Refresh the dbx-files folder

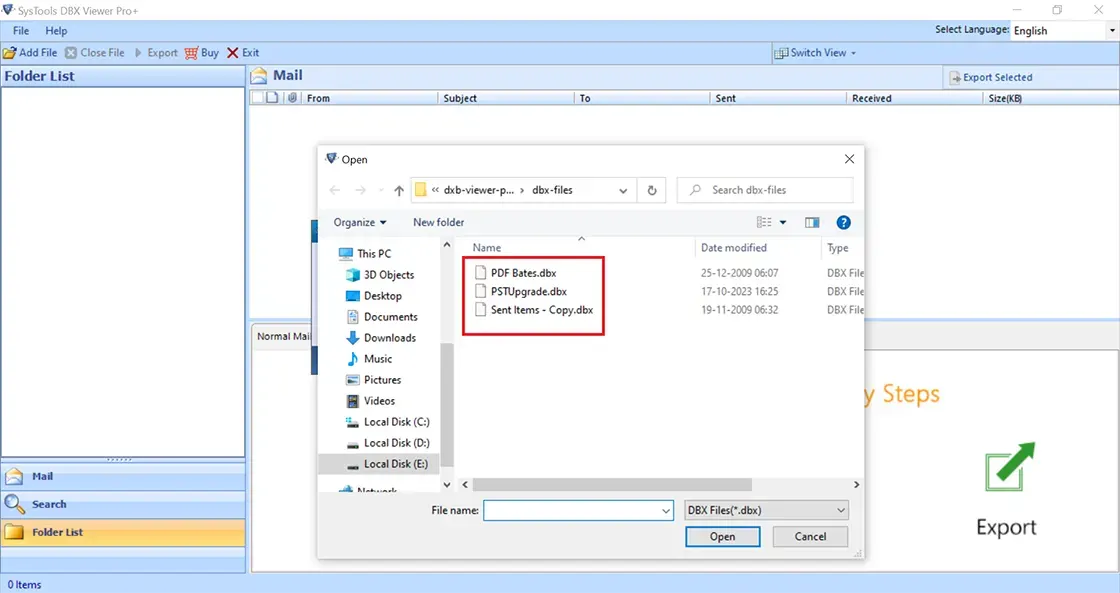coord(651,190)
